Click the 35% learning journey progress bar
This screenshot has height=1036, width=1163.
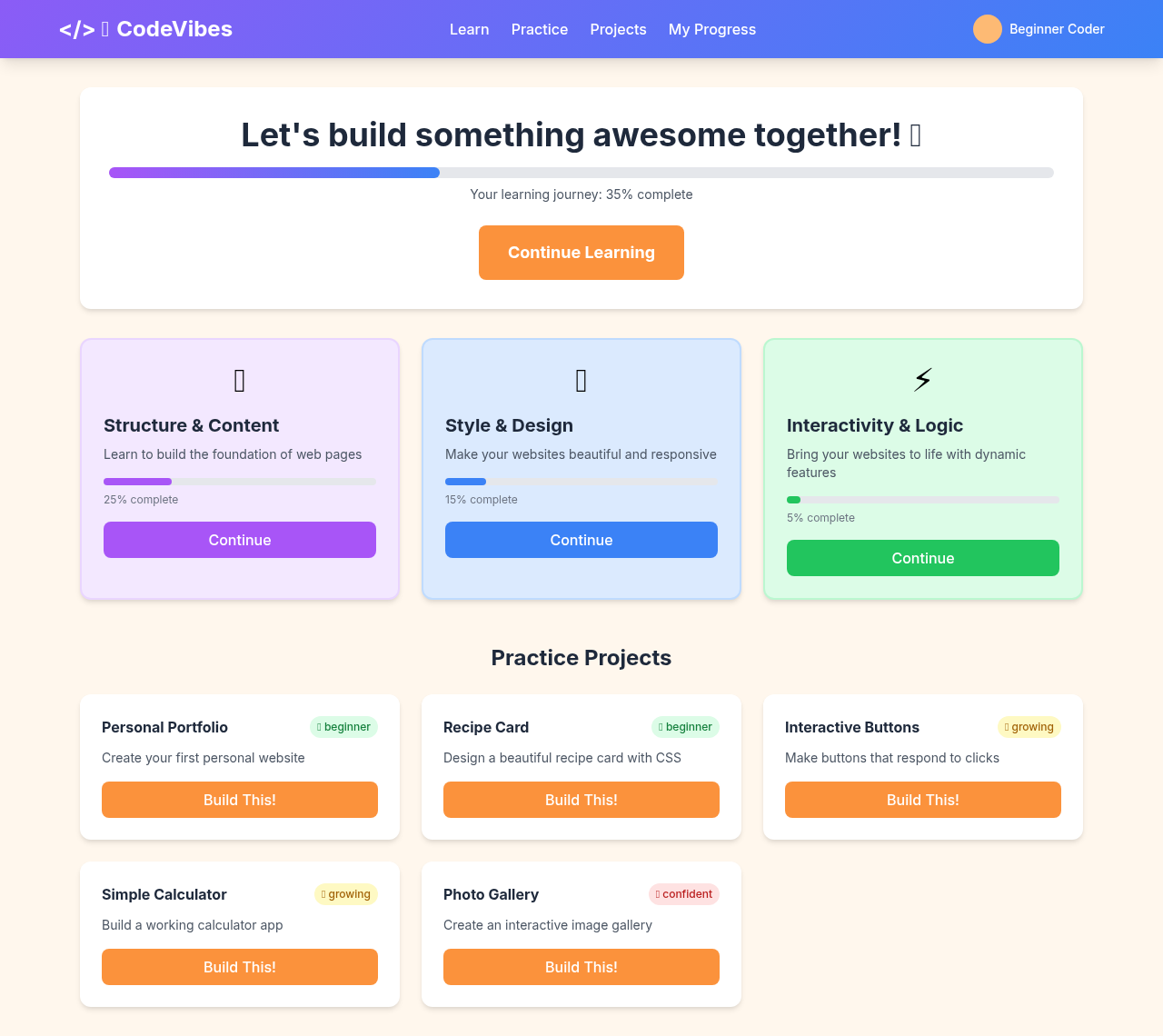[581, 172]
